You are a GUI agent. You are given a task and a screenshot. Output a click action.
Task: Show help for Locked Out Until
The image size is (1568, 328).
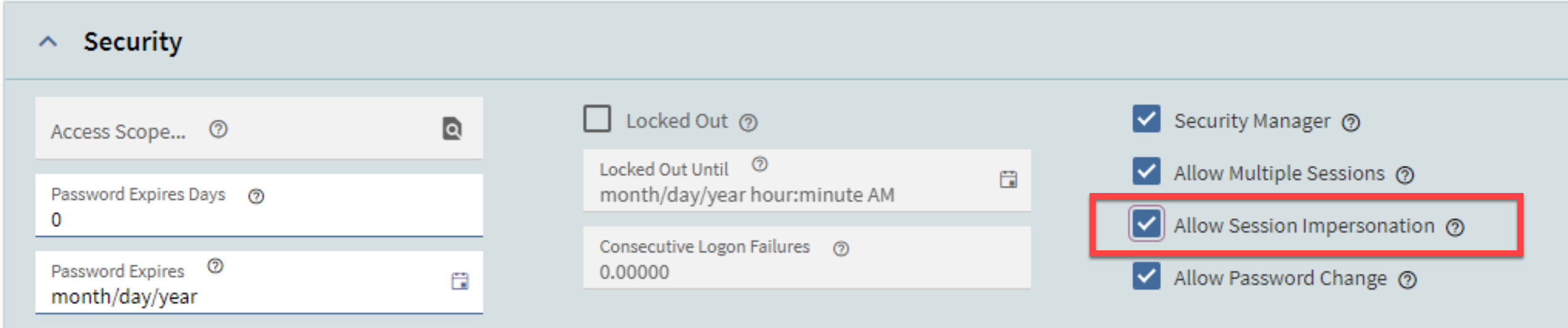tap(759, 165)
